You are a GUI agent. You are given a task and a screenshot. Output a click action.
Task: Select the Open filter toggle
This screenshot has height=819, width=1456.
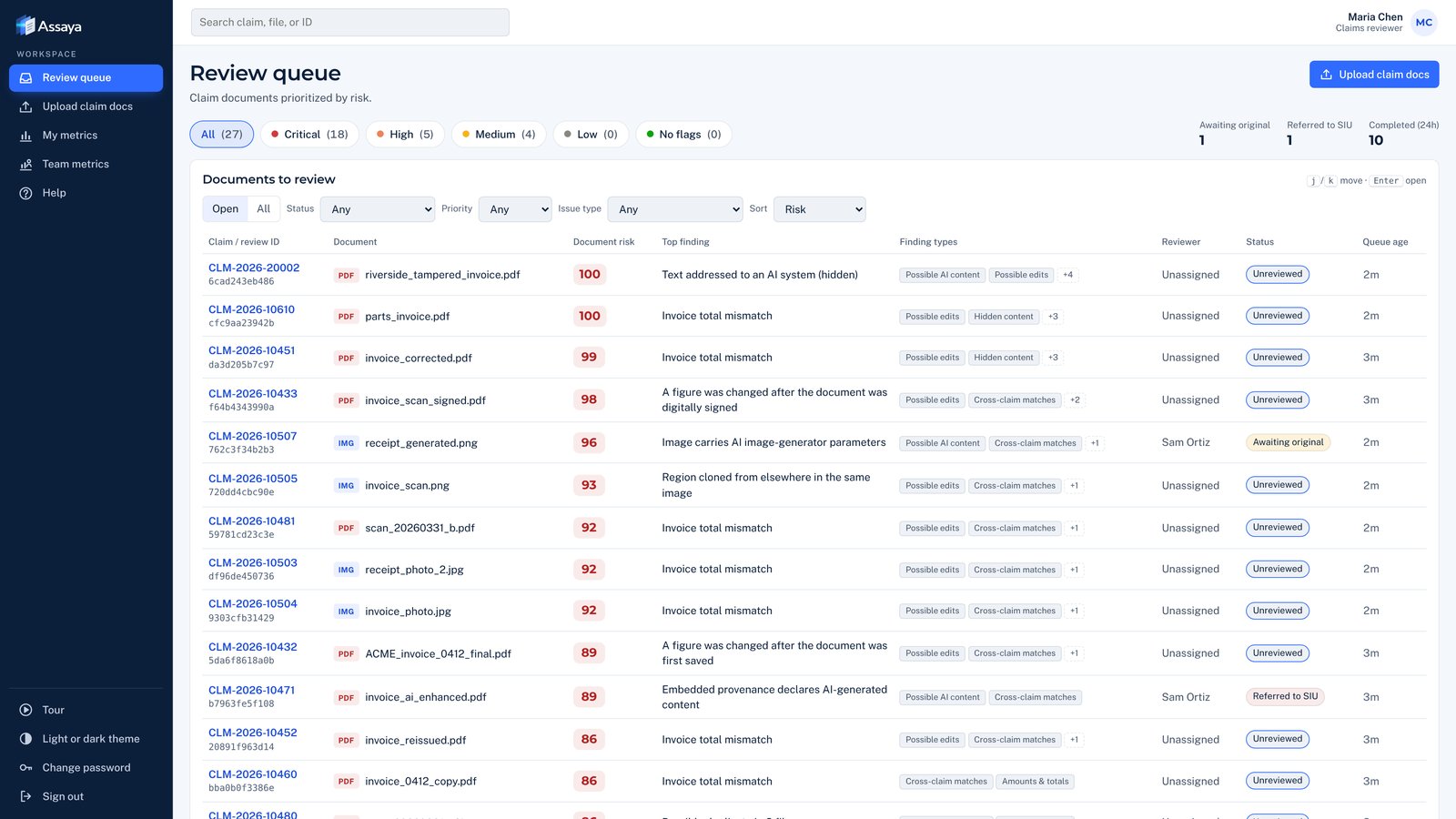(225, 209)
